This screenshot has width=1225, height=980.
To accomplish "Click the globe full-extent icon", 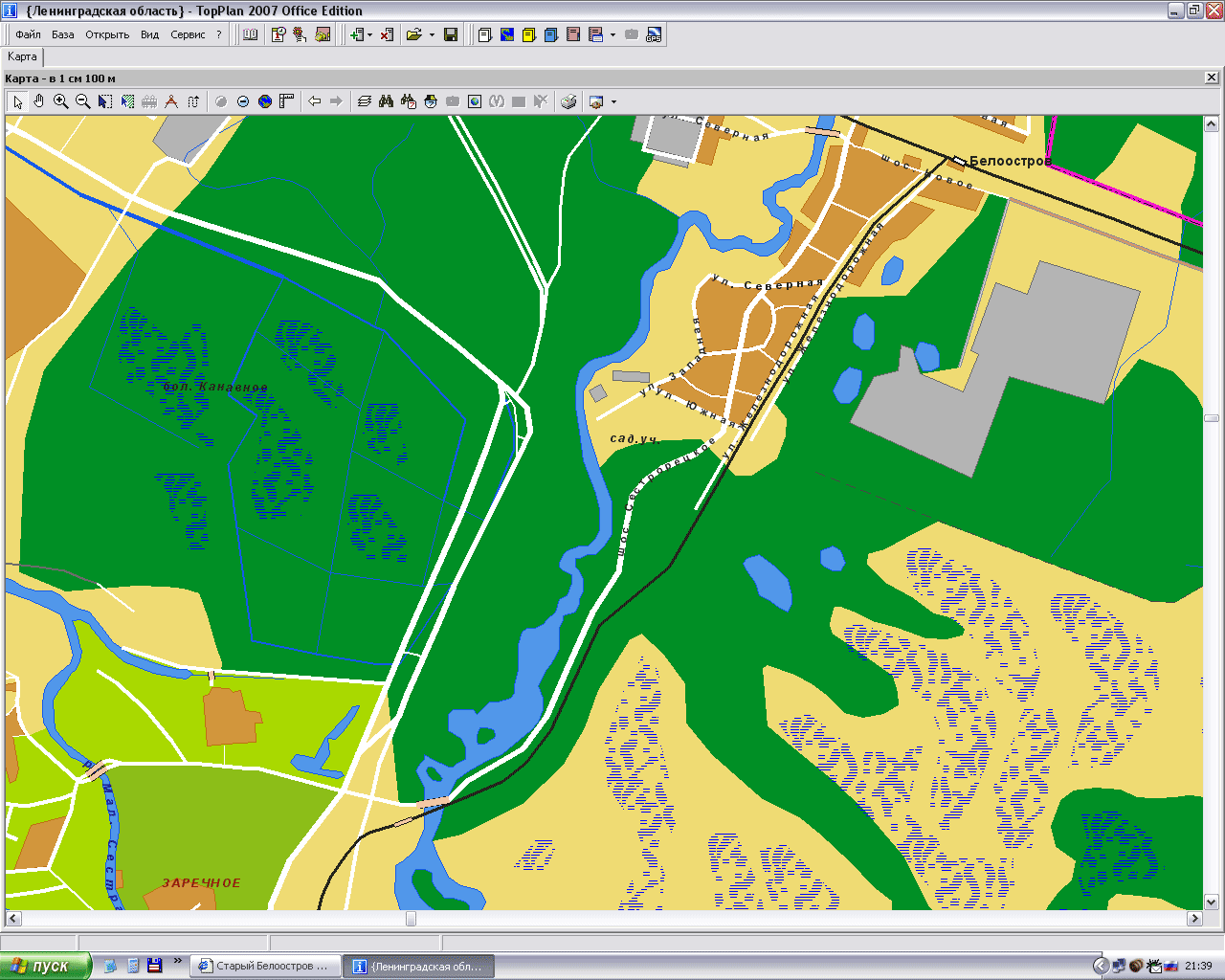I will 265,101.
